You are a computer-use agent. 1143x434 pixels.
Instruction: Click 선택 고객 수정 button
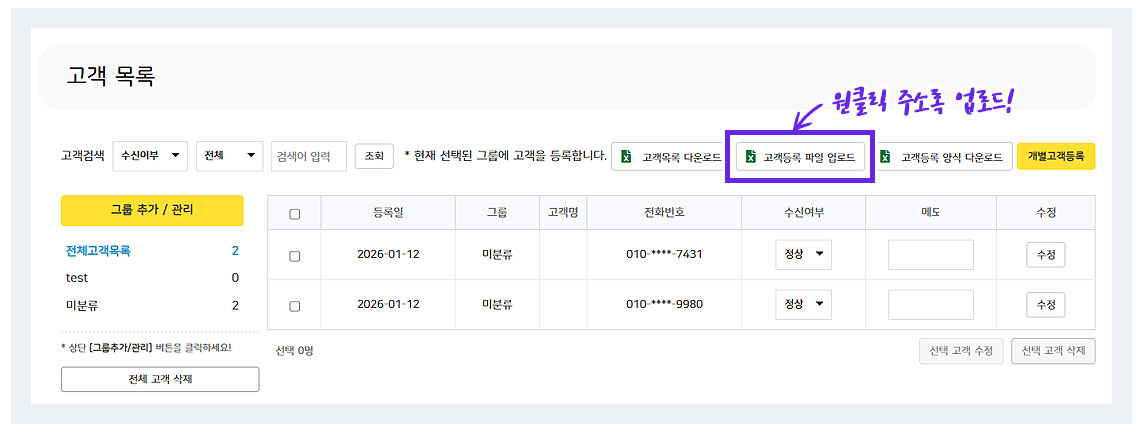point(961,351)
